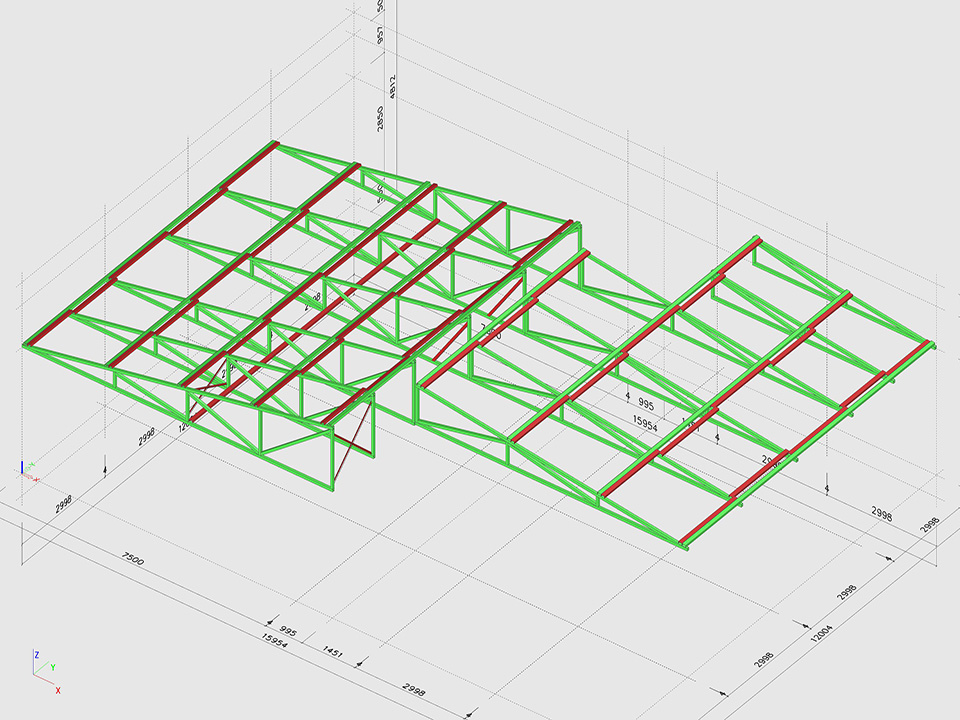
Task: Select the highest red purlin end at the ridge
Action: [x=272, y=146]
